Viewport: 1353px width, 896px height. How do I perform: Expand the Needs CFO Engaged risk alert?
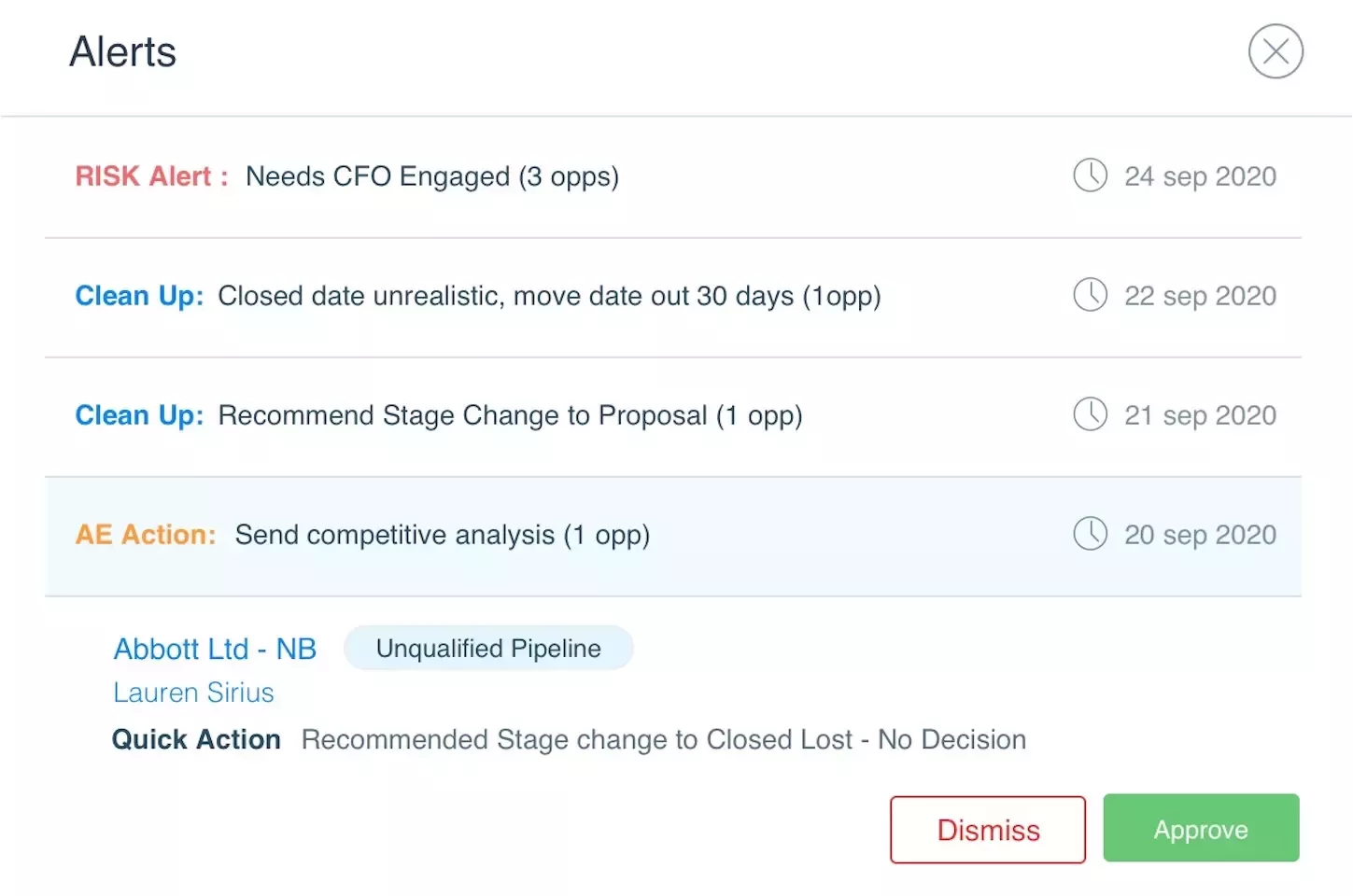pos(431,176)
